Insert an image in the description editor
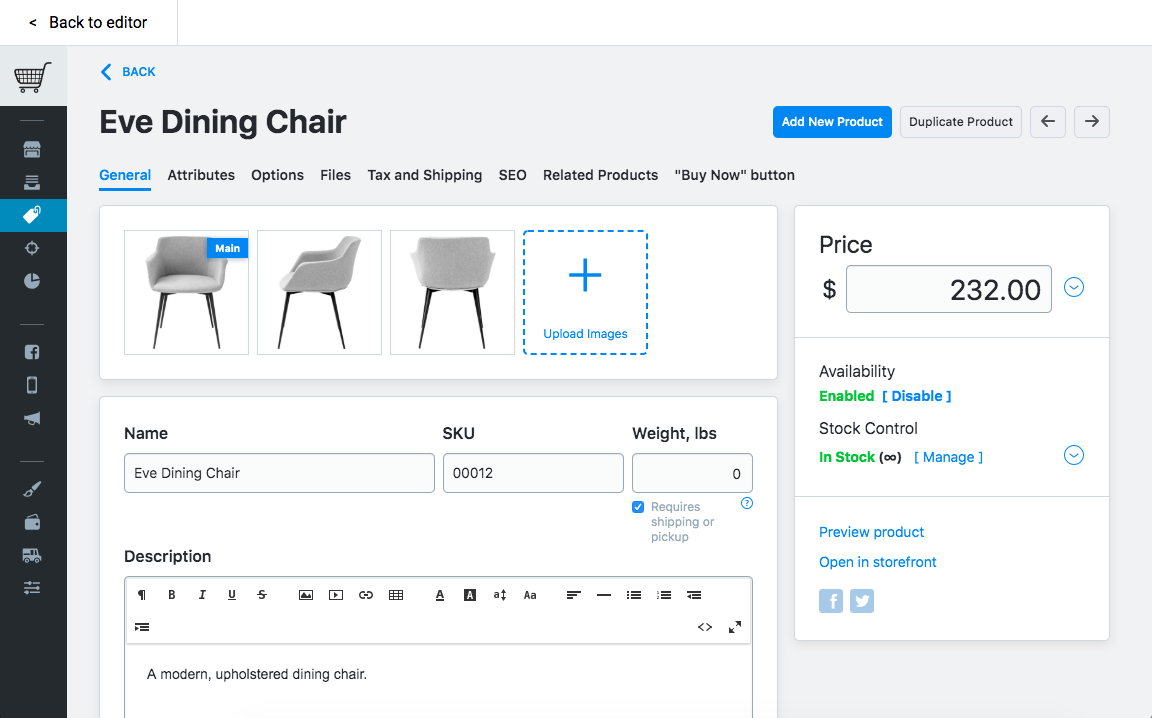 306,594
